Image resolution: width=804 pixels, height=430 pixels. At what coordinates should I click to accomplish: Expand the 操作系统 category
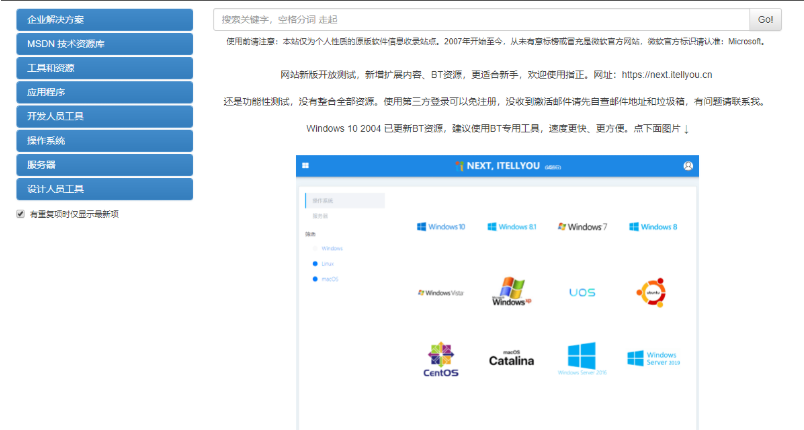point(104,140)
